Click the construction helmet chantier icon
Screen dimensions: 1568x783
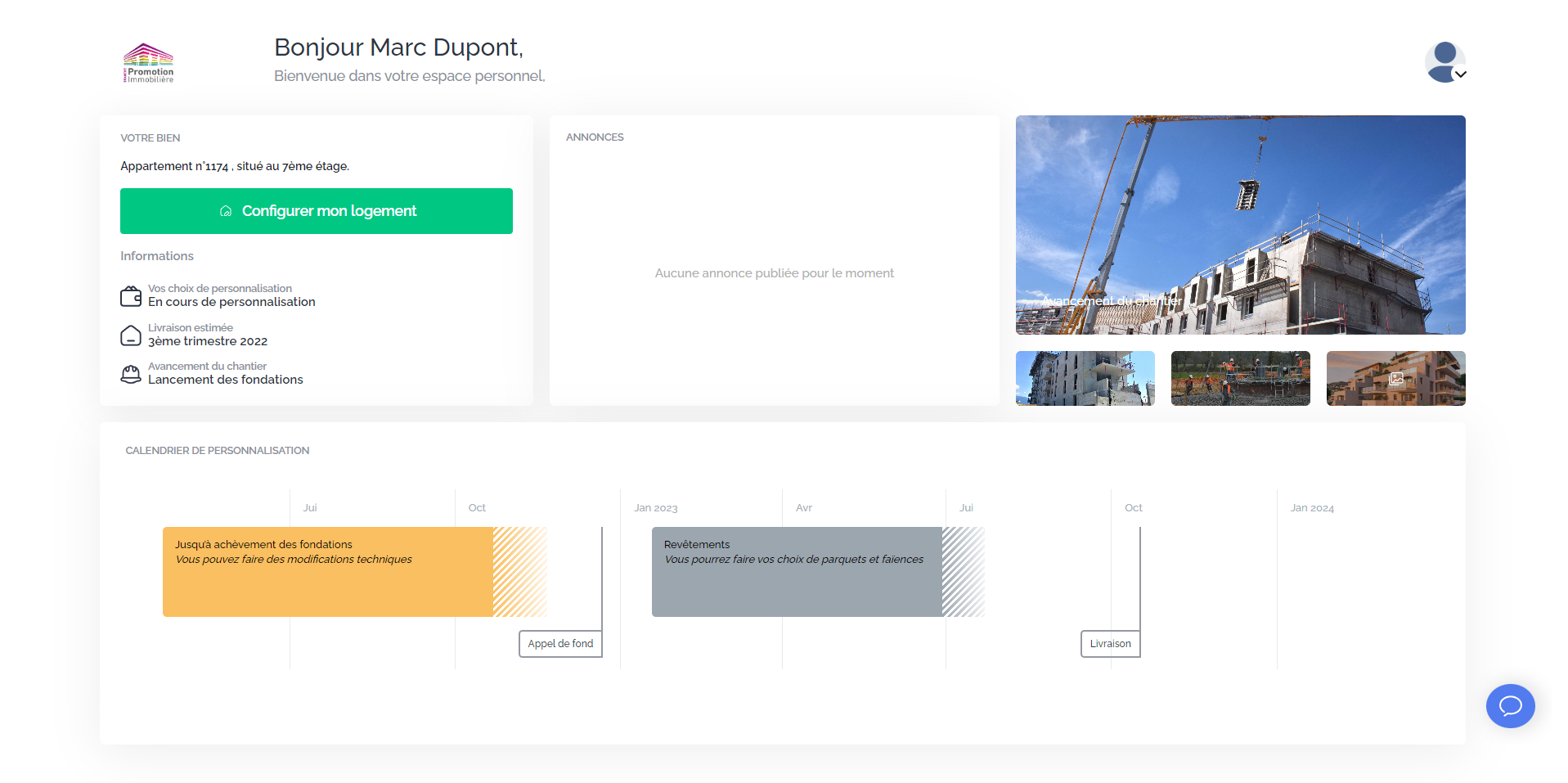[131, 374]
